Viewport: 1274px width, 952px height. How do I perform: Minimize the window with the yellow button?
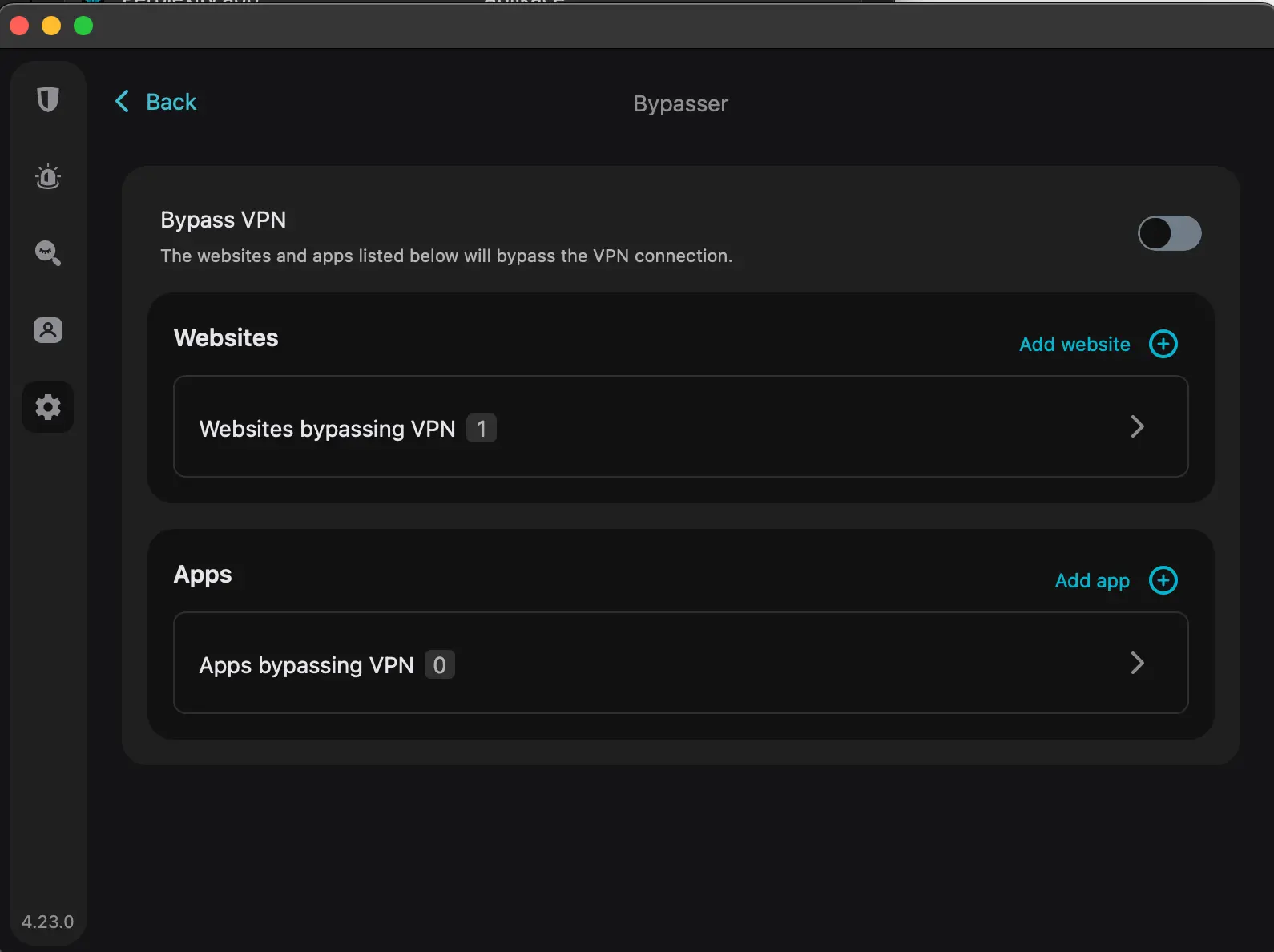point(51,26)
